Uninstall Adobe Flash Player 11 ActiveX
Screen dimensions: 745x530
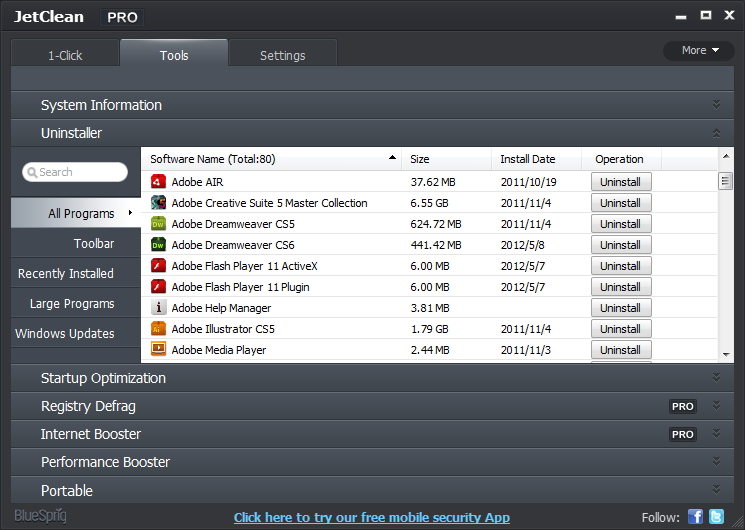(620, 266)
